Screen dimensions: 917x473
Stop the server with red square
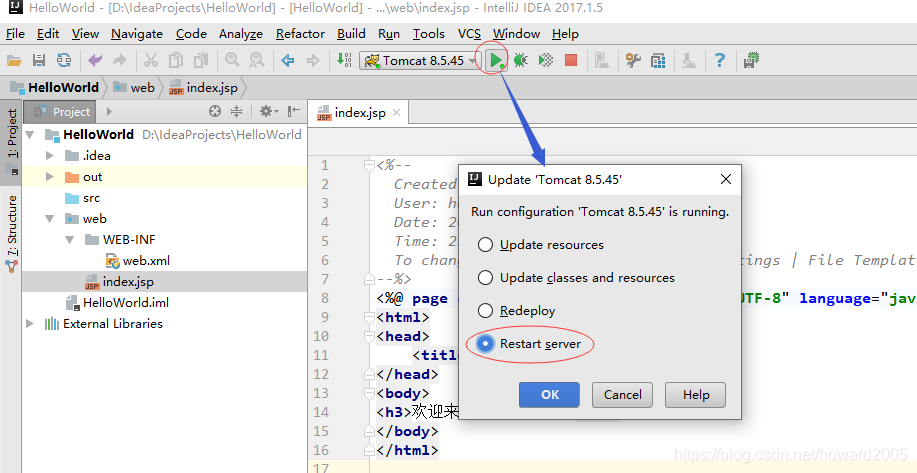(571, 60)
